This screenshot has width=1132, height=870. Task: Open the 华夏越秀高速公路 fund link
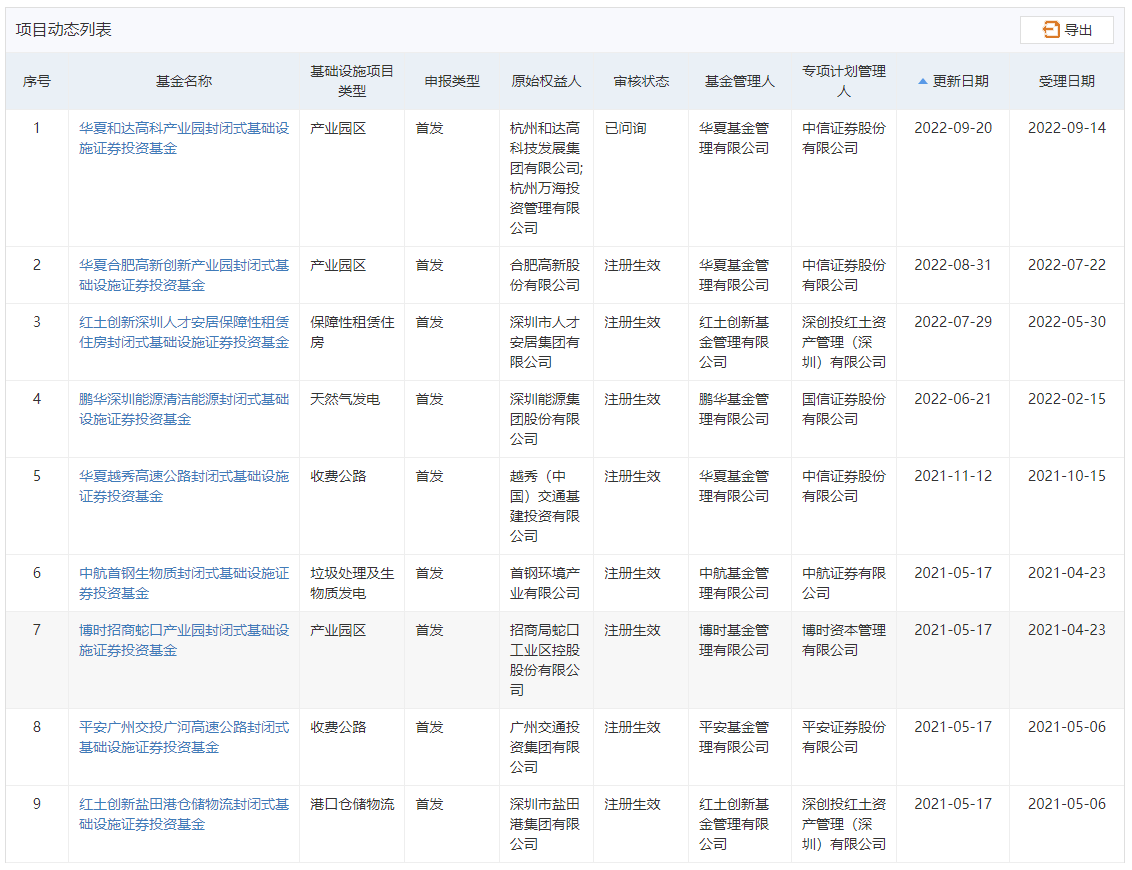point(184,487)
